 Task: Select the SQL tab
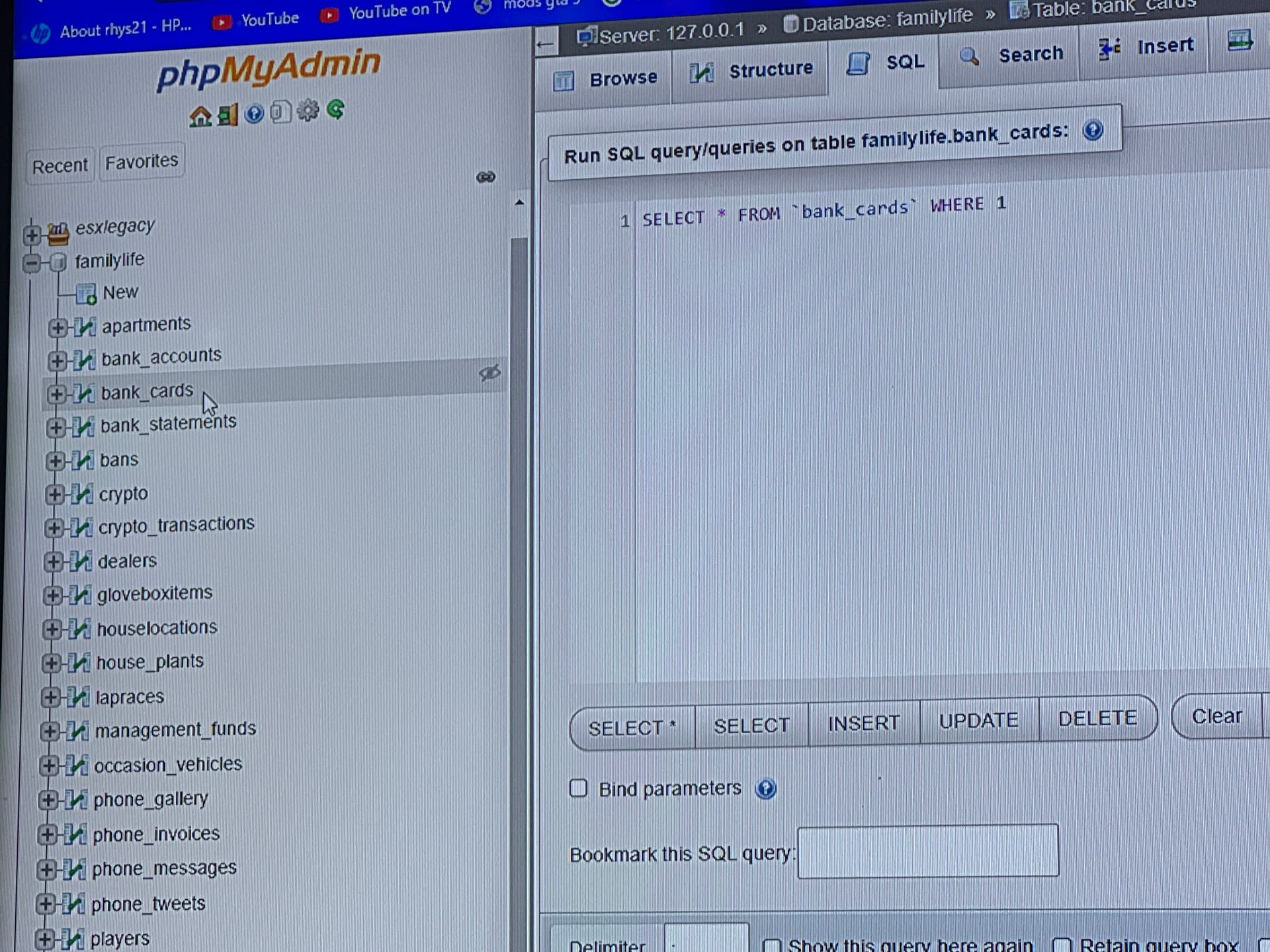[x=884, y=63]
